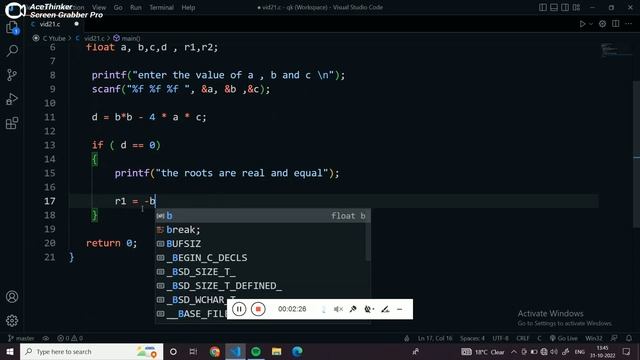
Task: Select language mode C in status bar
Action: pyautogui.click(x=539, y=338)
